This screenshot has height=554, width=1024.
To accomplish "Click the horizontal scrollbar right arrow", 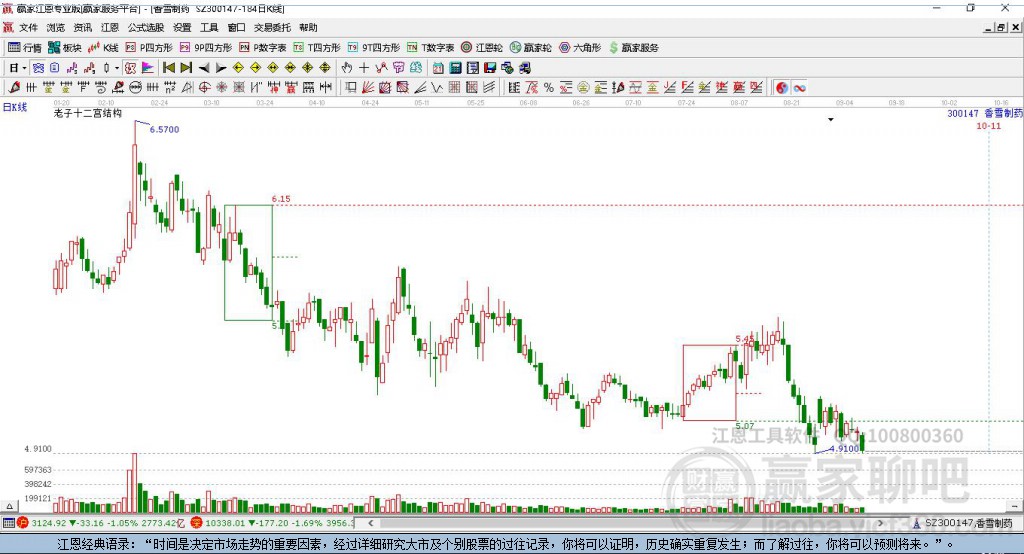I will click(x=880, y=523).
